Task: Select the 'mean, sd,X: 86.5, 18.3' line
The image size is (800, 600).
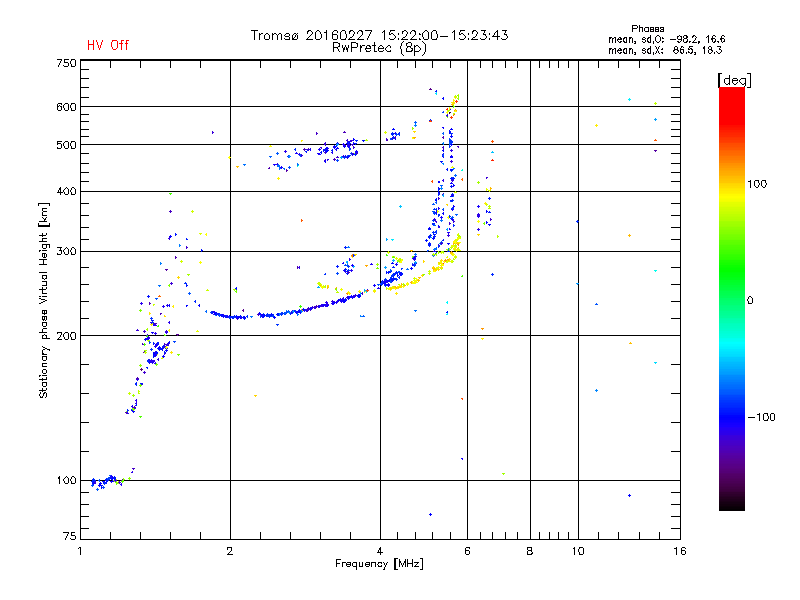Action: pyautogui.click(x=665, y=50)
